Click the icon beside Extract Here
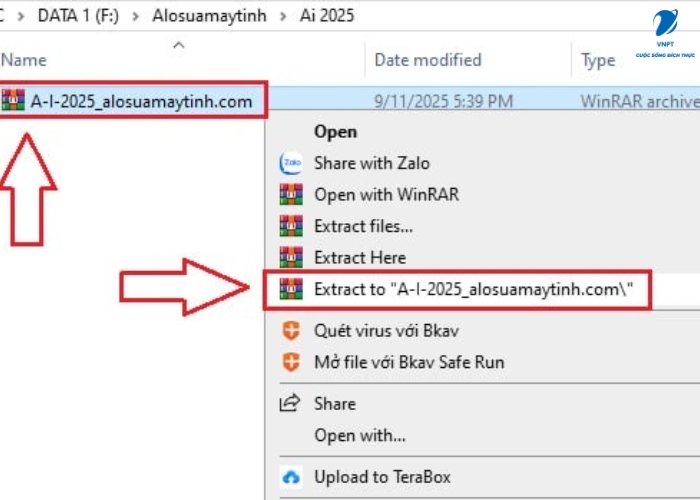The width and height of the screenshot is (700, 500). coord(291,257)
